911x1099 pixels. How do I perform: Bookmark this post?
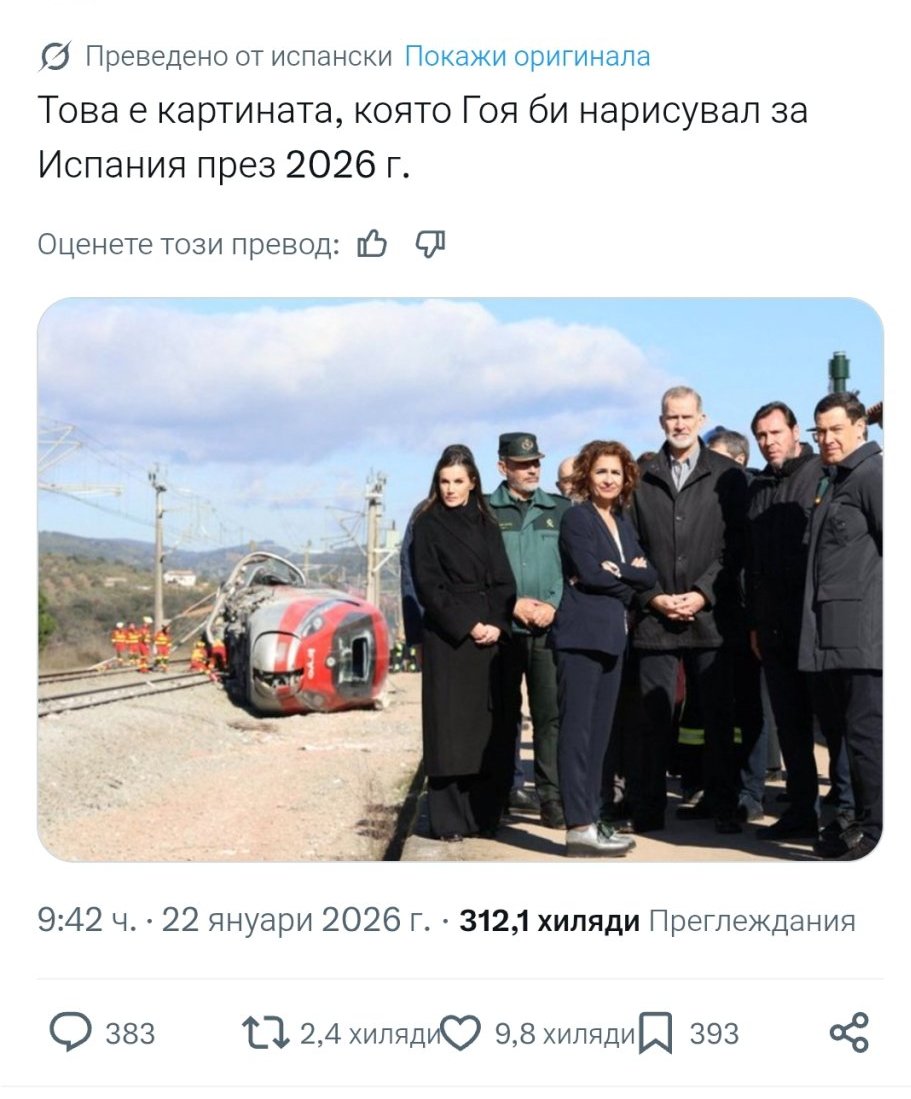point(656,1033)
